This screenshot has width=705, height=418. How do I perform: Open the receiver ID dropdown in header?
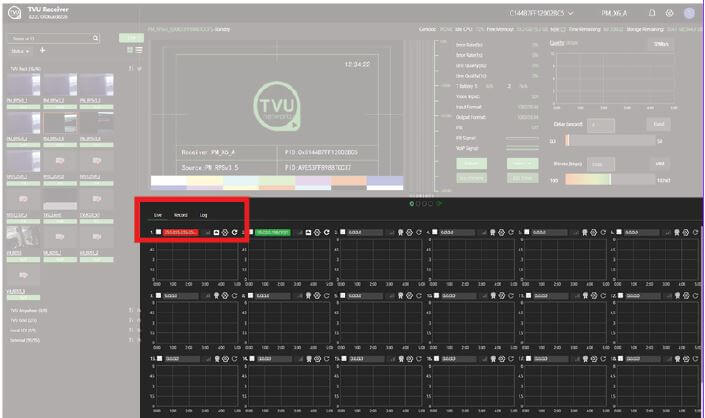coord(541,13)
